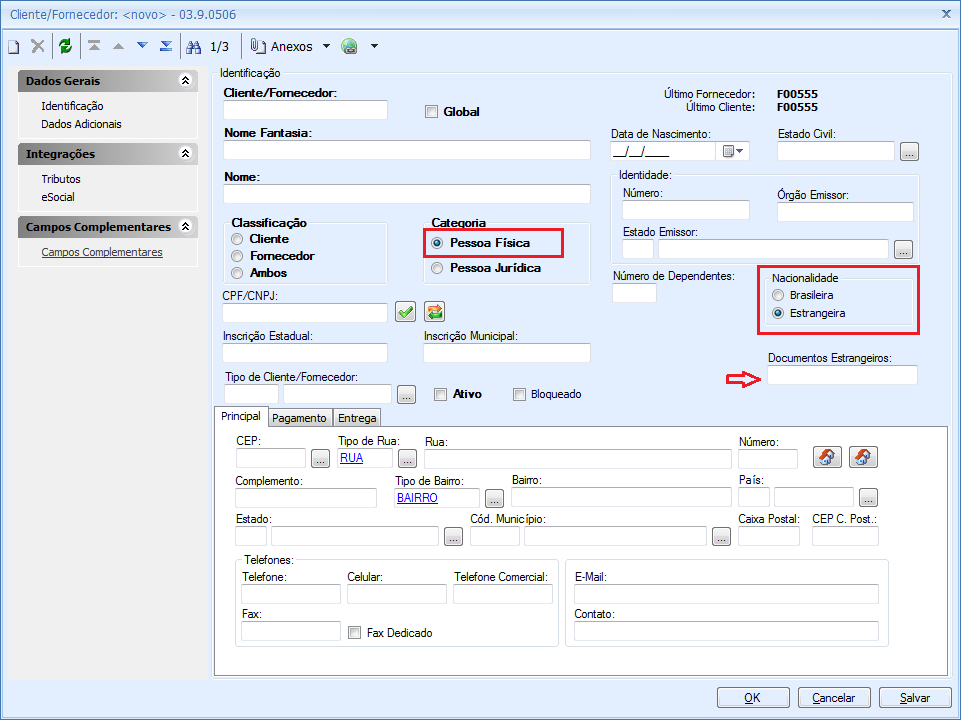This screenshot has height=720, width=961.
Task: Focus the E-Mail input field
Action: [726, 594]
